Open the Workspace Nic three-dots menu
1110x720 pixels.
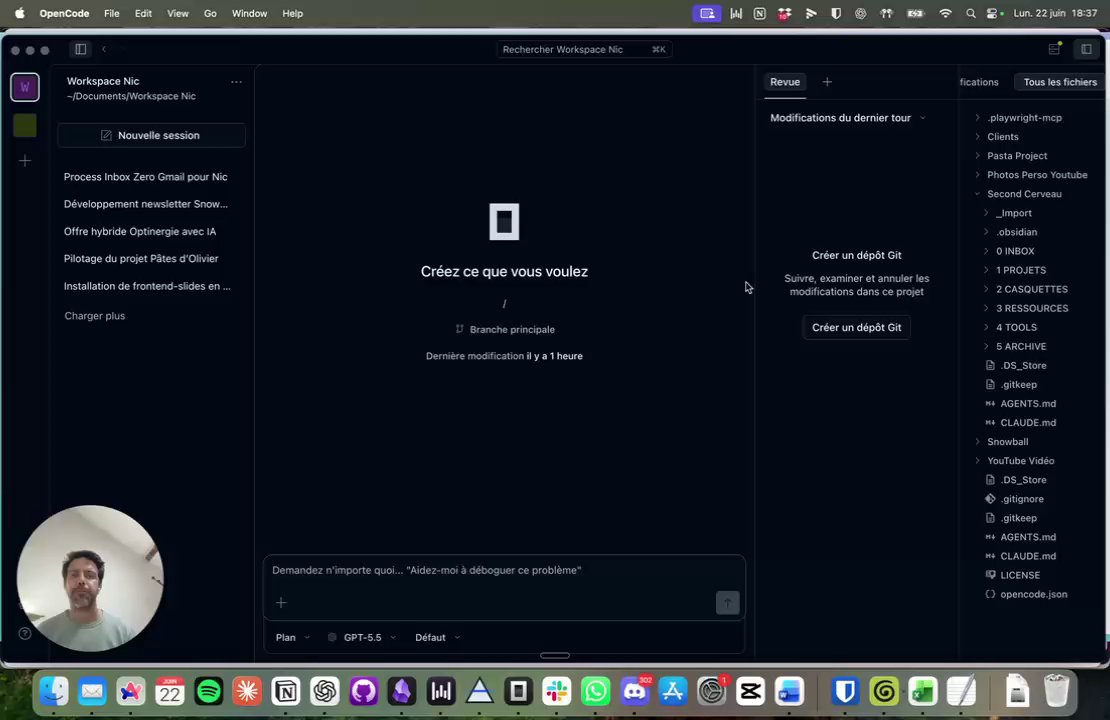point(236,82)
